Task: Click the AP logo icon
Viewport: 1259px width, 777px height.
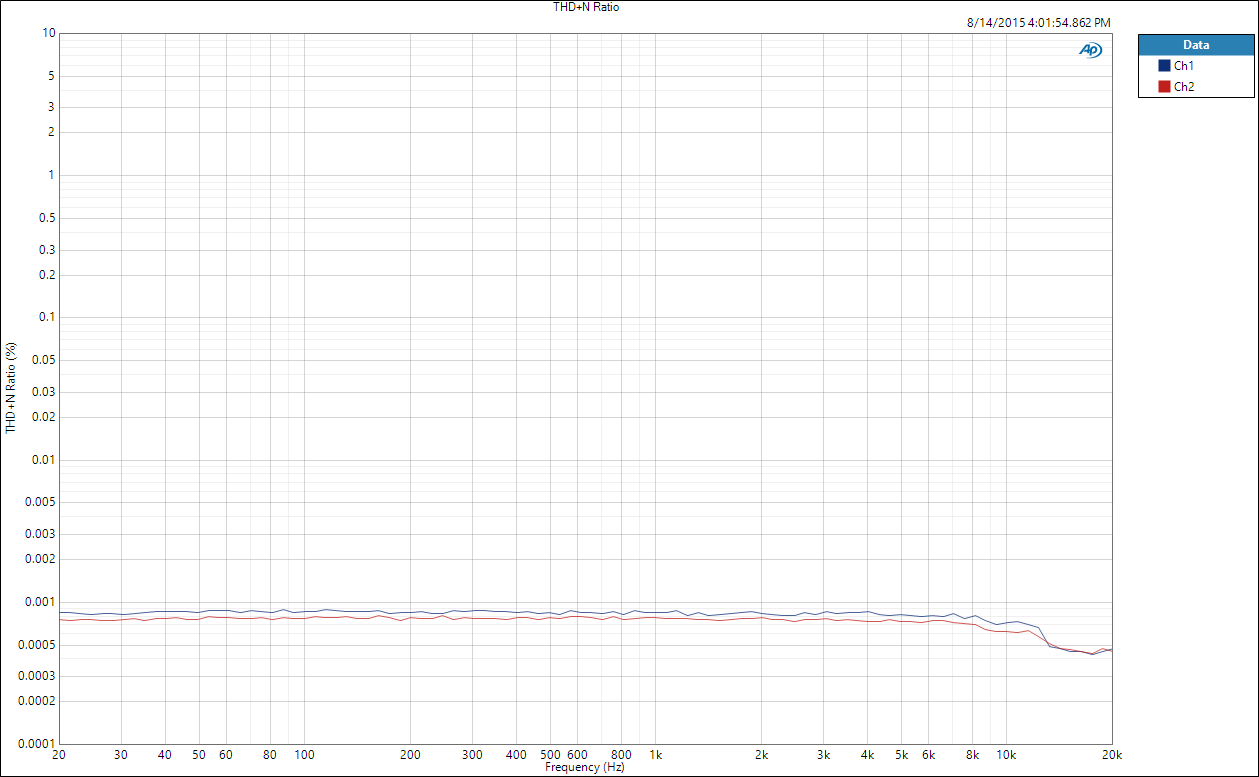Action: pyautogui.click(x=1090, y=50)
